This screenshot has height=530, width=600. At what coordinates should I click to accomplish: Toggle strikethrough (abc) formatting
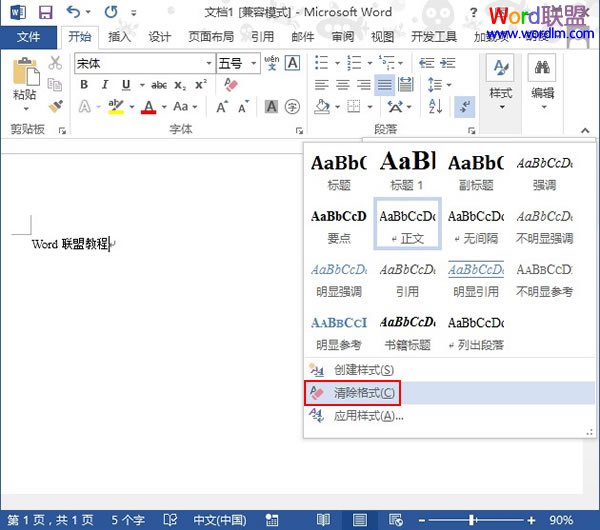click(159, 85)
